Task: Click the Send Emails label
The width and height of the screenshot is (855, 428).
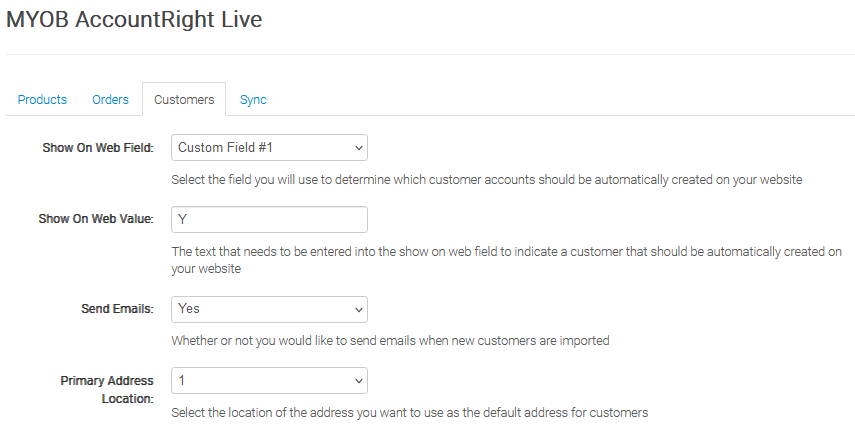Action: pyautogui.click(x=117, y=309)
